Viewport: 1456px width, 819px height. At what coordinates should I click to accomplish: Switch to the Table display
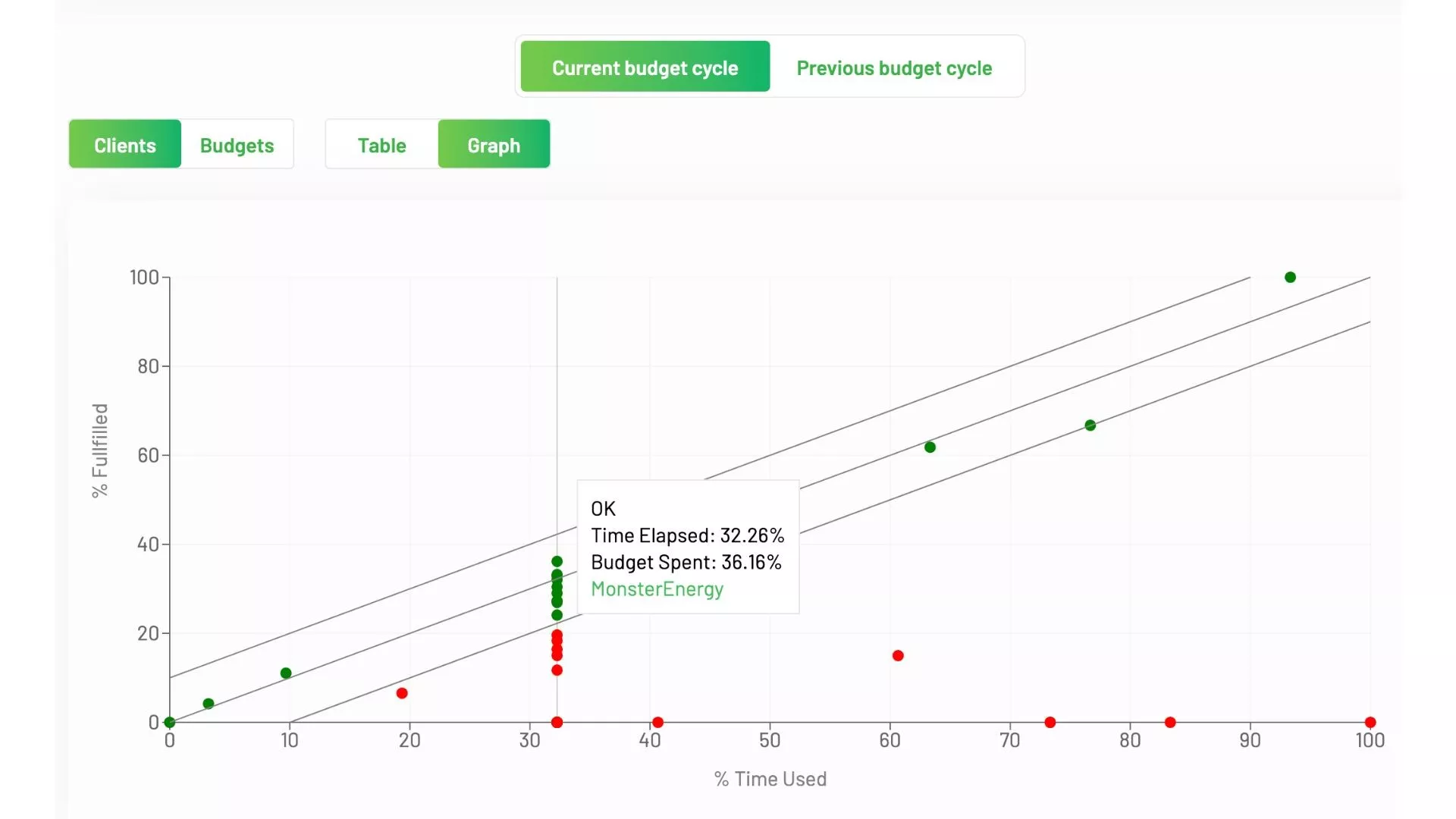pos(381,145)
